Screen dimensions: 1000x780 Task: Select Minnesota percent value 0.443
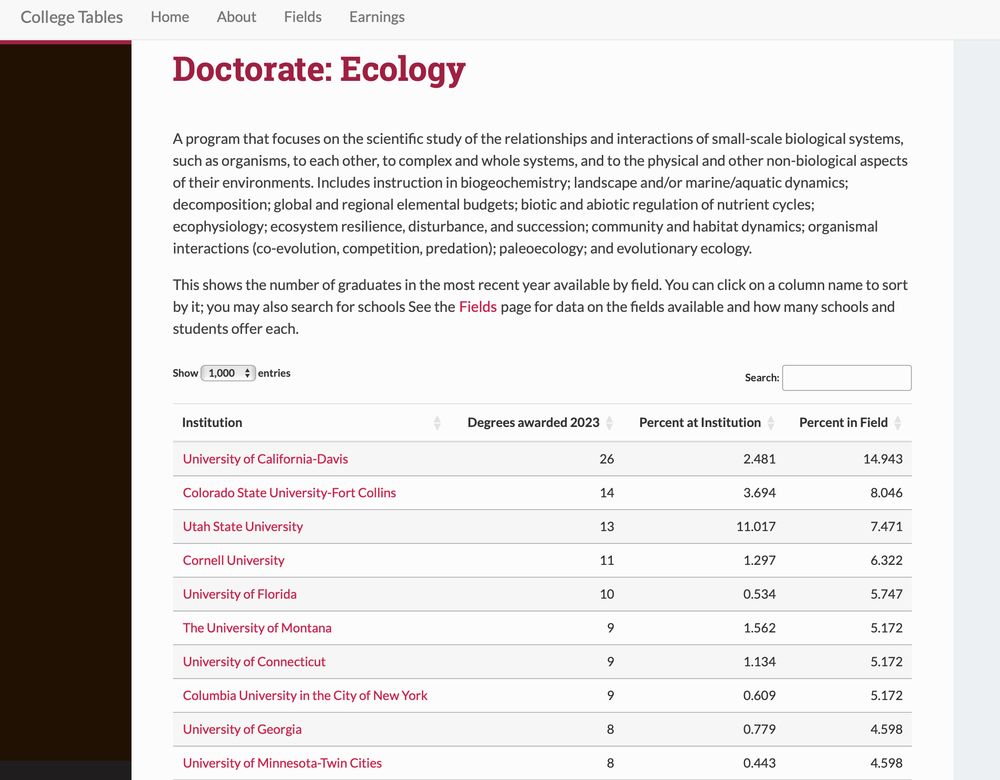[759, 763]
